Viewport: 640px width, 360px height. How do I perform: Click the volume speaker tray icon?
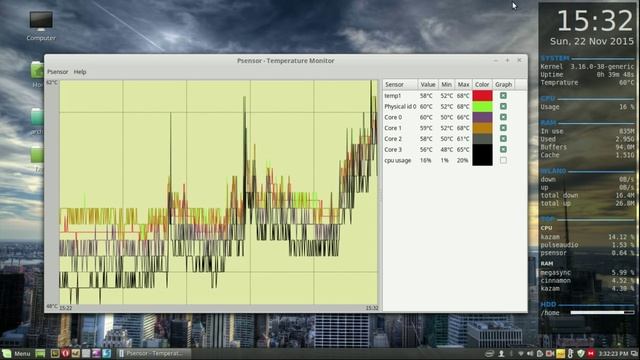(x=530, y=353)
